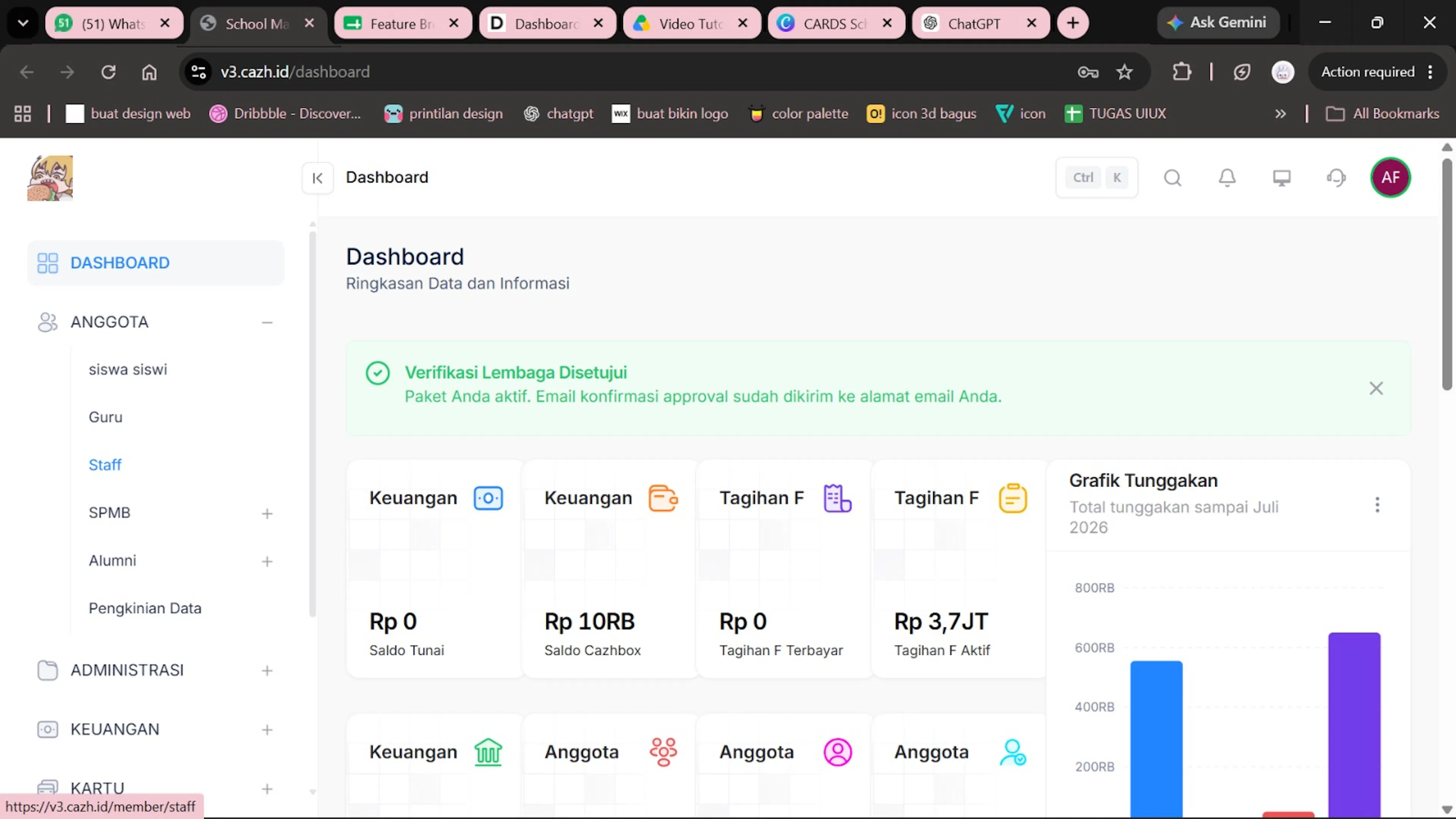Viewport: 1456px width, 819px height.
Task: Open the AF profile avatar menu
Action: coord(1390,177)
